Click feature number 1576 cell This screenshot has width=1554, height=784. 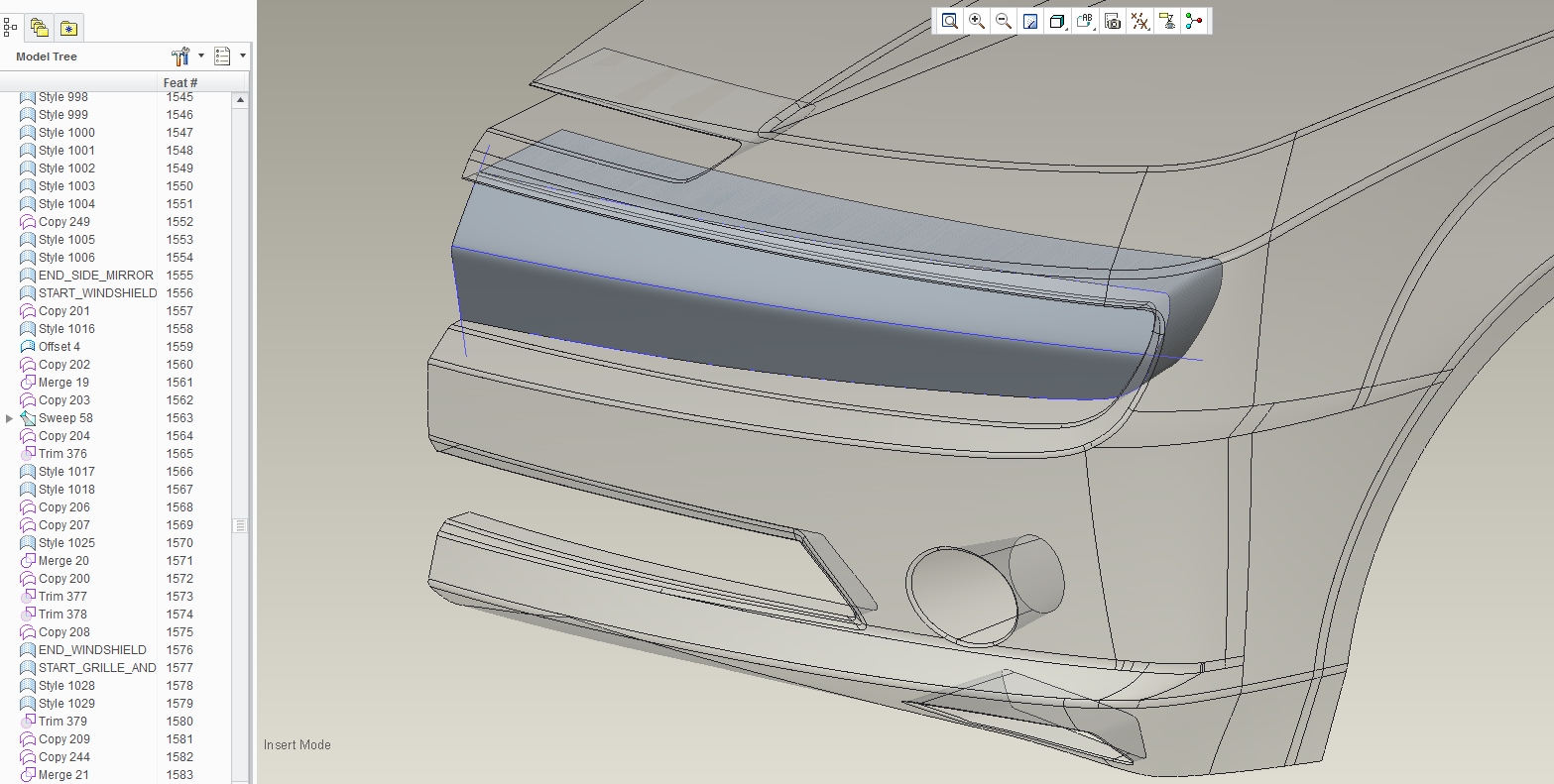point(179,650)
